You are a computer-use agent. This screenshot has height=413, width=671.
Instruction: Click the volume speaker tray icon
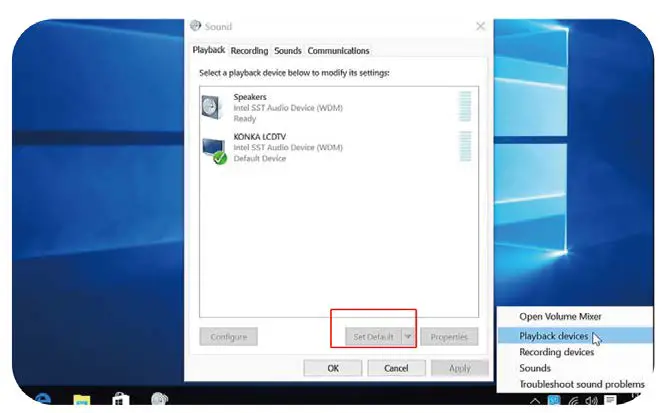click(x=591, y=400)
